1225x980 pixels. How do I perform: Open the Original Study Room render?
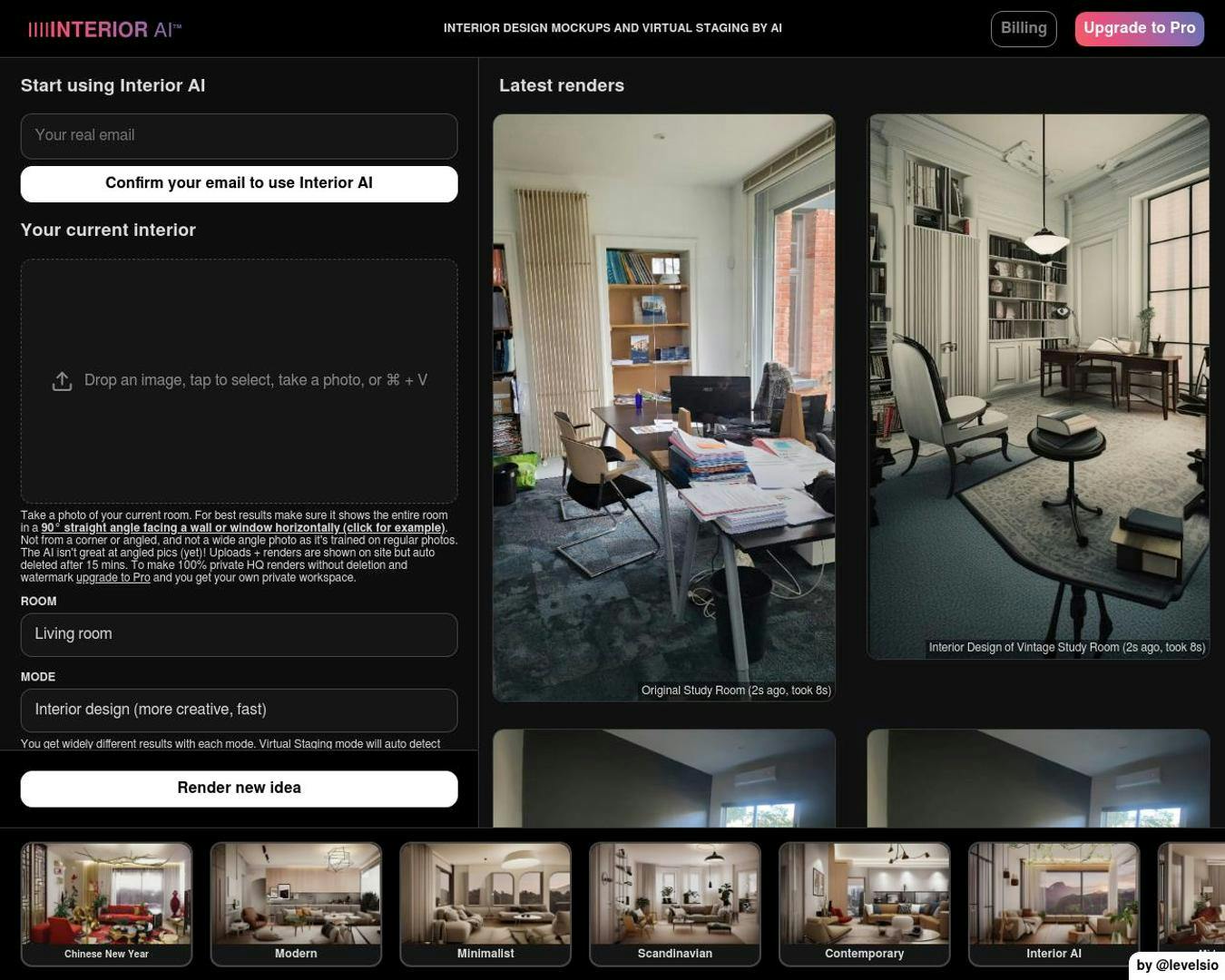point(664,407)
